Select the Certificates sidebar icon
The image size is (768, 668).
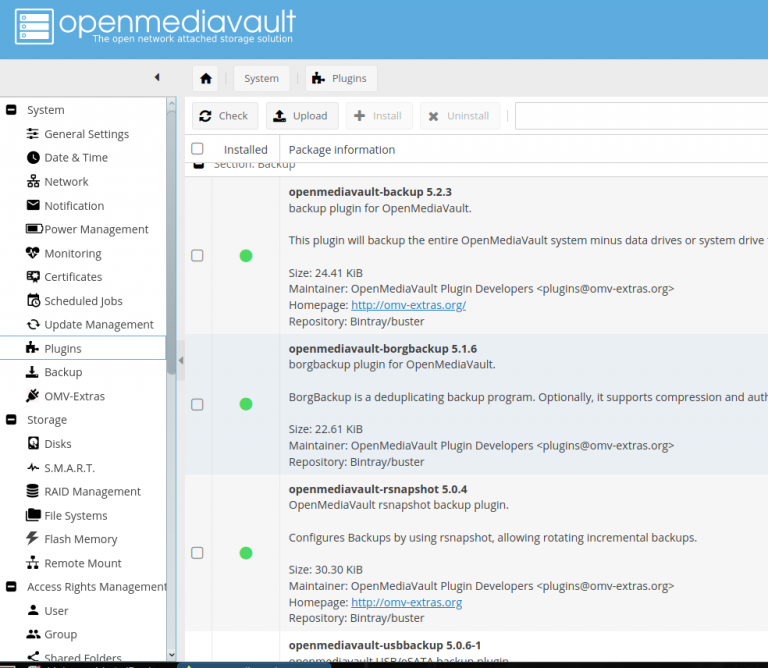click(x=33, y=277)
